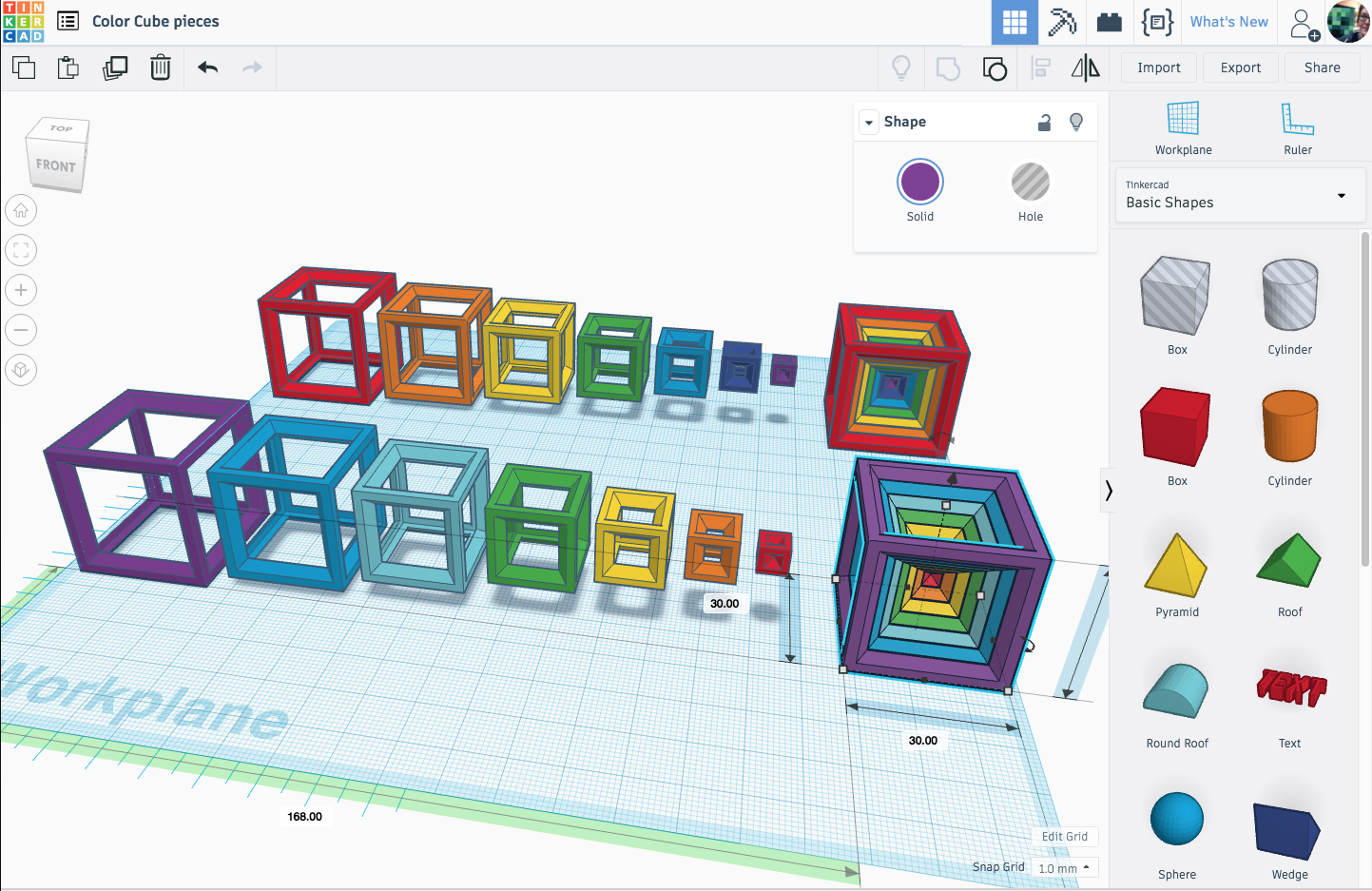Open the purple Solid color swatch
The height and width of the screenshot is (891, 1372).
[919, 182]
